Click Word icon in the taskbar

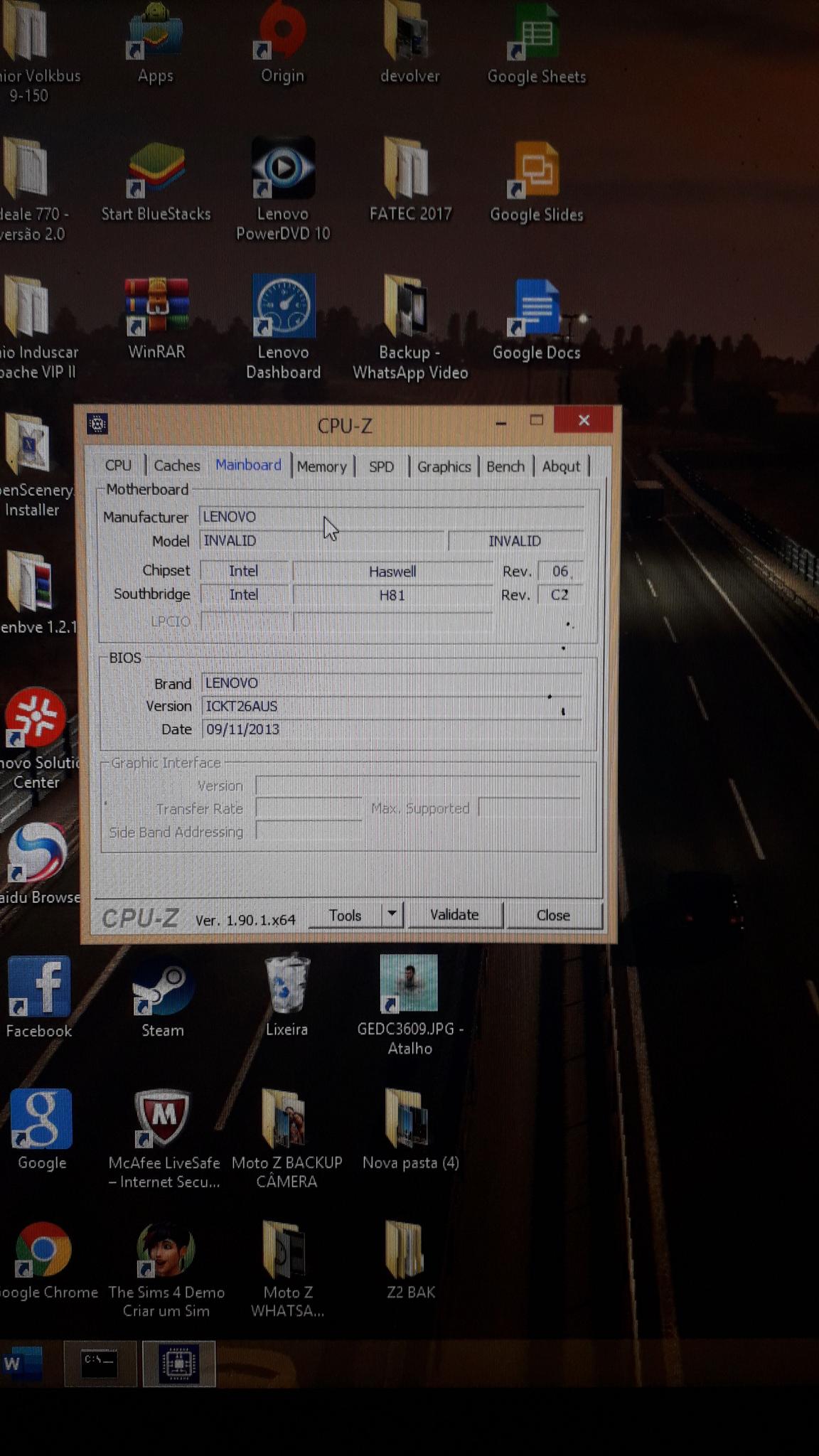point(23,1364)
